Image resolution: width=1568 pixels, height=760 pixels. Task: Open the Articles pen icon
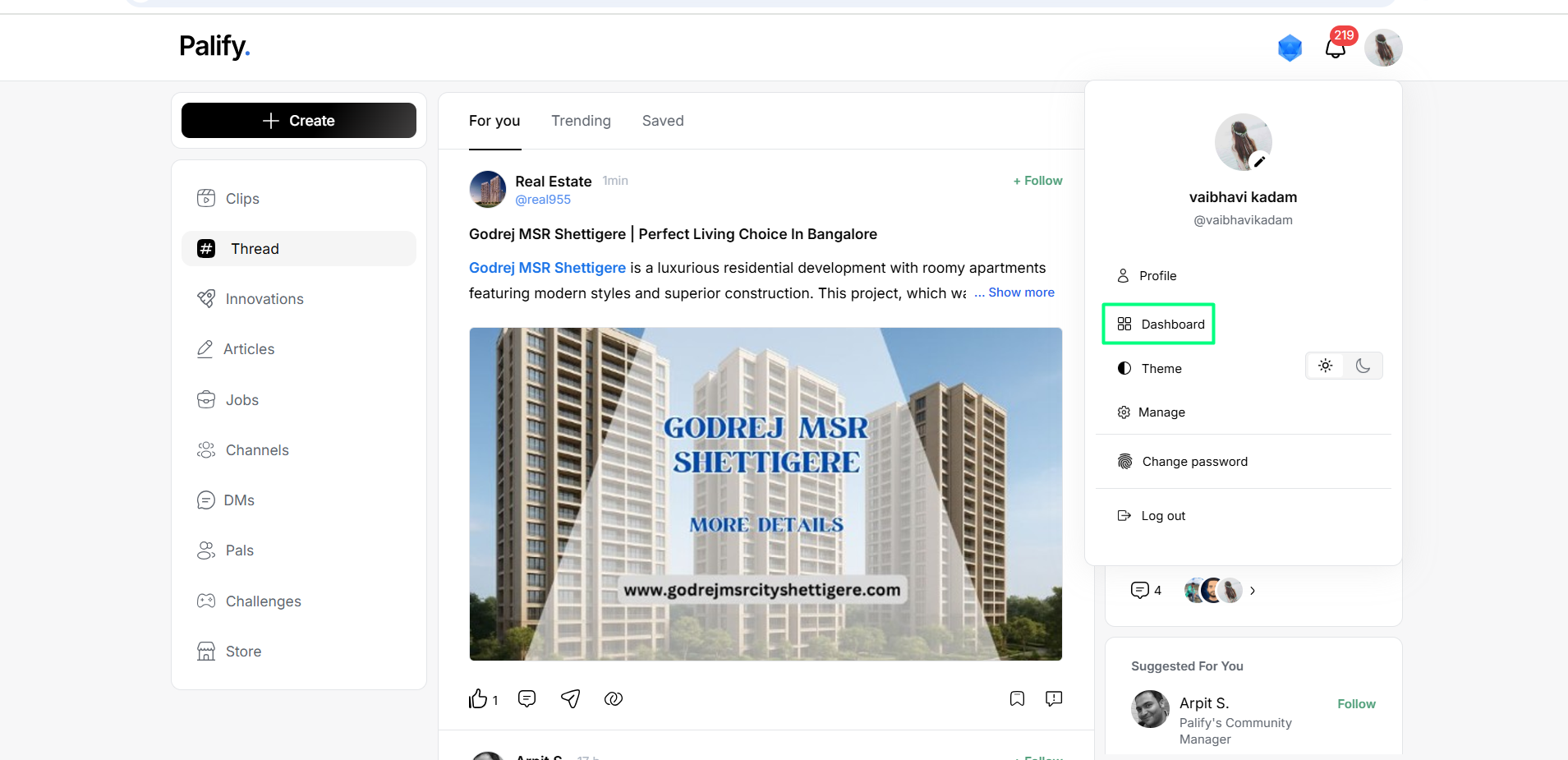(x=205, y=349)
